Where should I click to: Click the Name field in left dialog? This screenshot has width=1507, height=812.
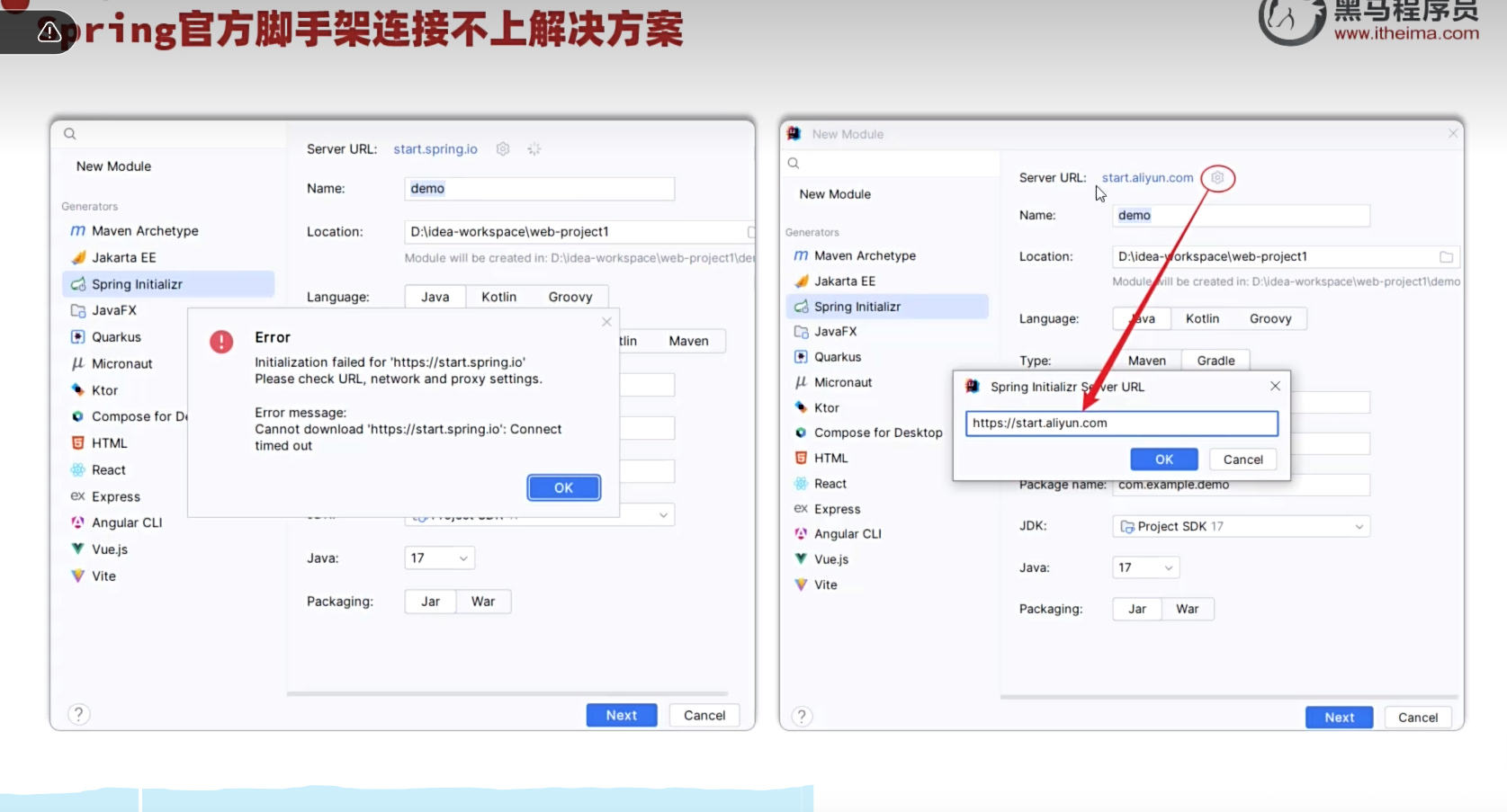pos(540,189)
